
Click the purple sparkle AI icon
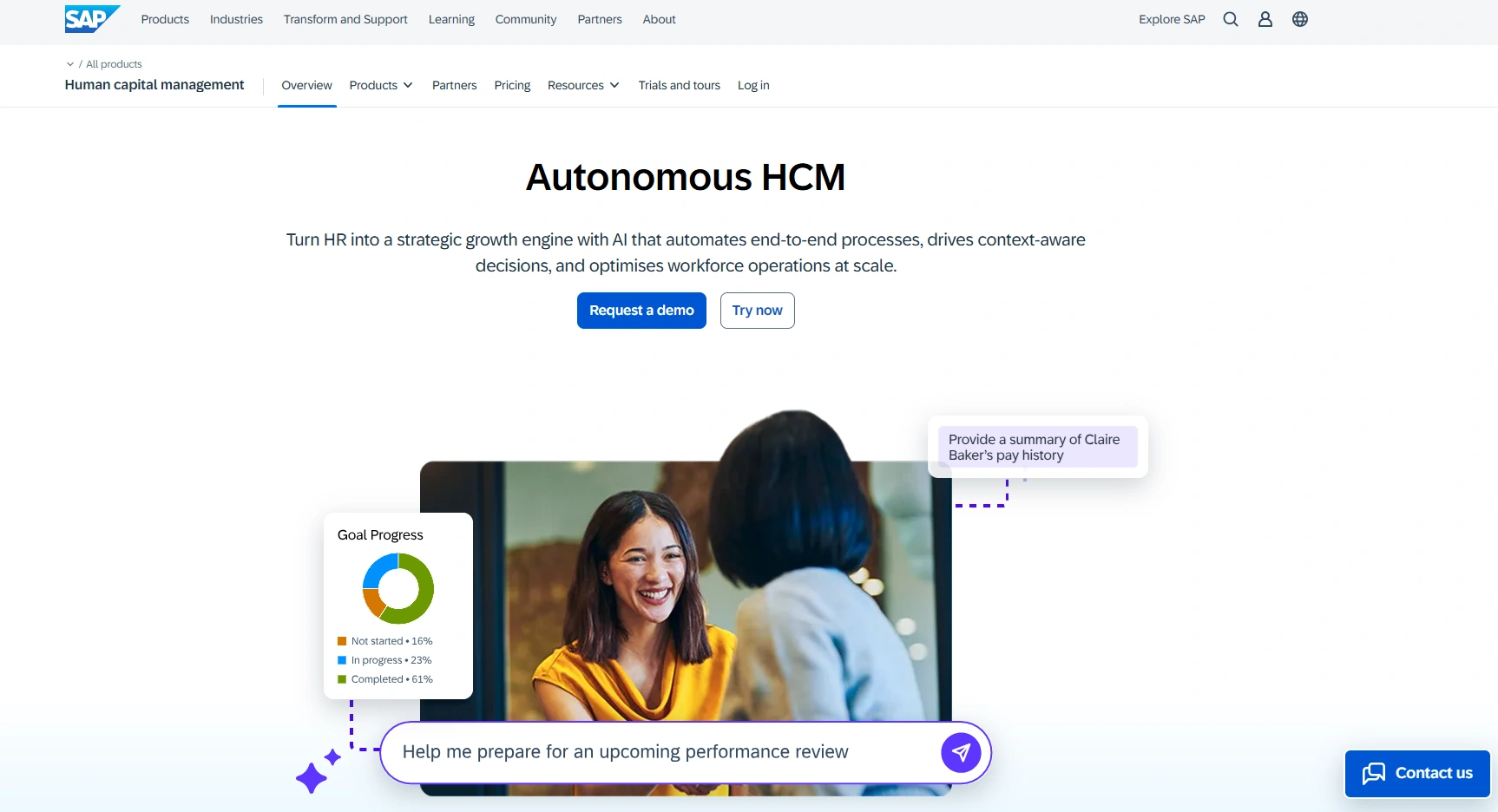click(x=318, y=771)
